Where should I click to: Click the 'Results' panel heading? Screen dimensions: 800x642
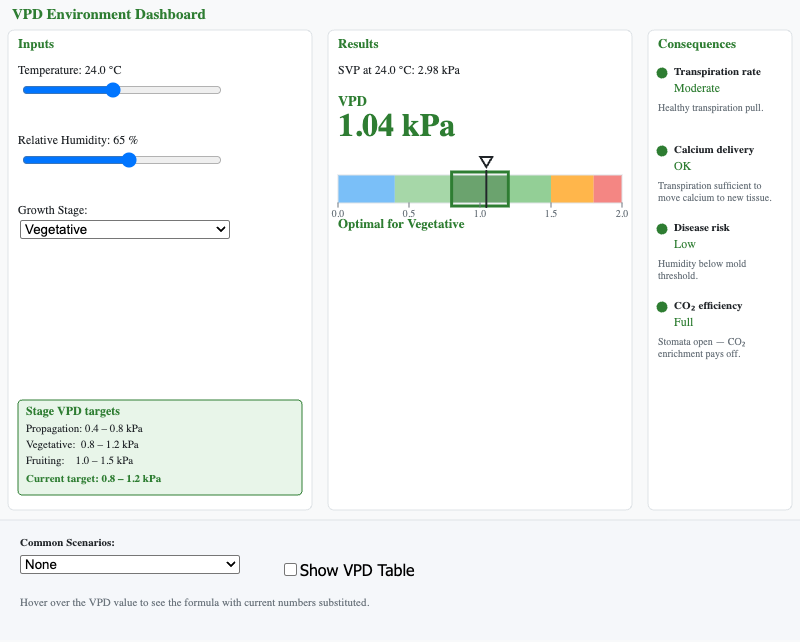coord(358,44)
